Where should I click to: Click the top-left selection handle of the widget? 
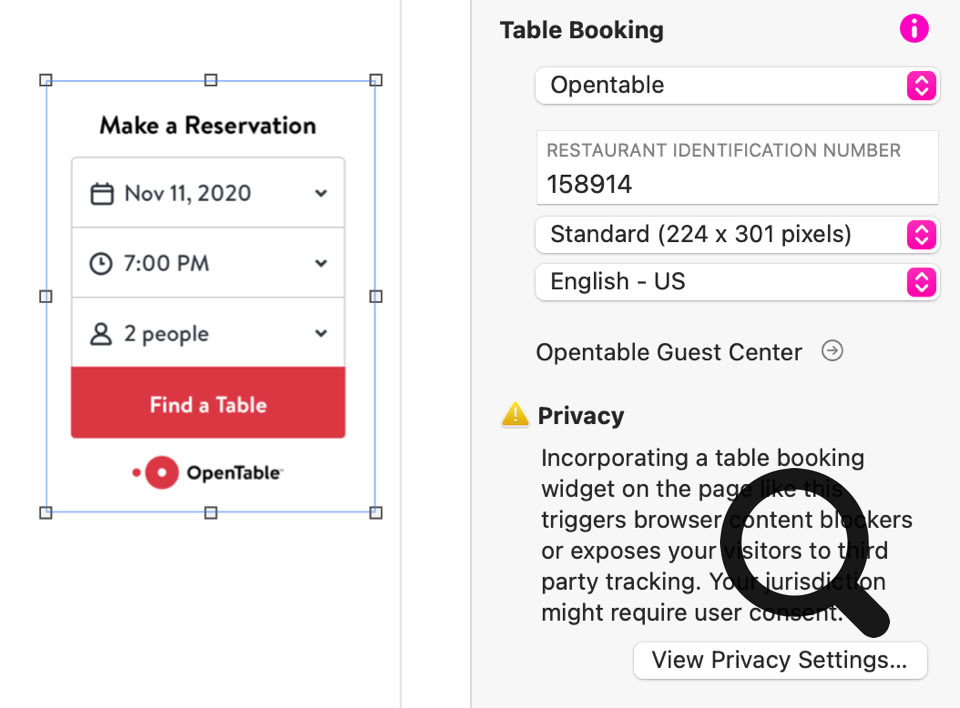pos(45,80)
